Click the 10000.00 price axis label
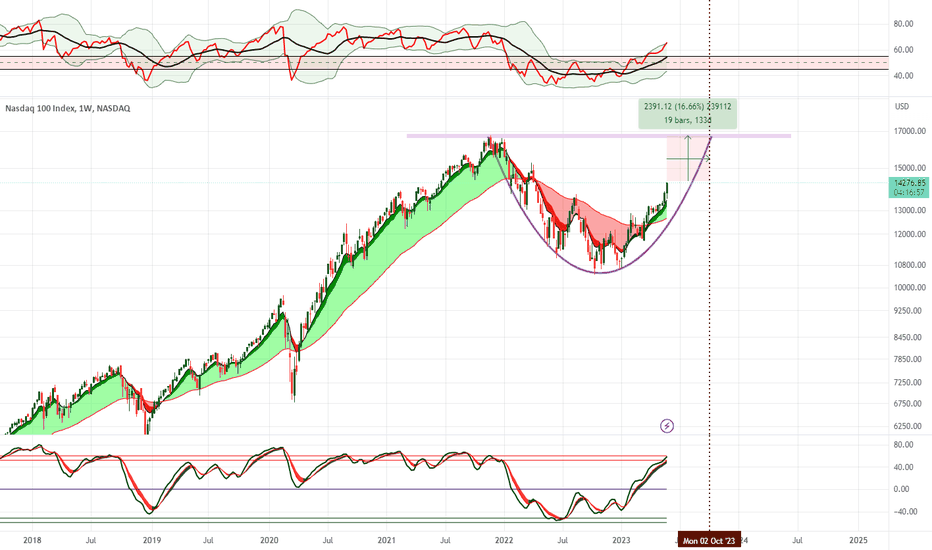The image size is (932, 550). pos(909,287)
